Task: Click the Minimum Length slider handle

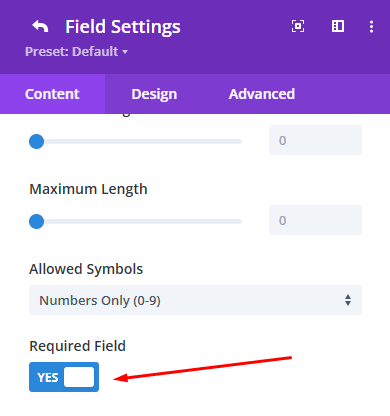Action: tap(37, 141)
